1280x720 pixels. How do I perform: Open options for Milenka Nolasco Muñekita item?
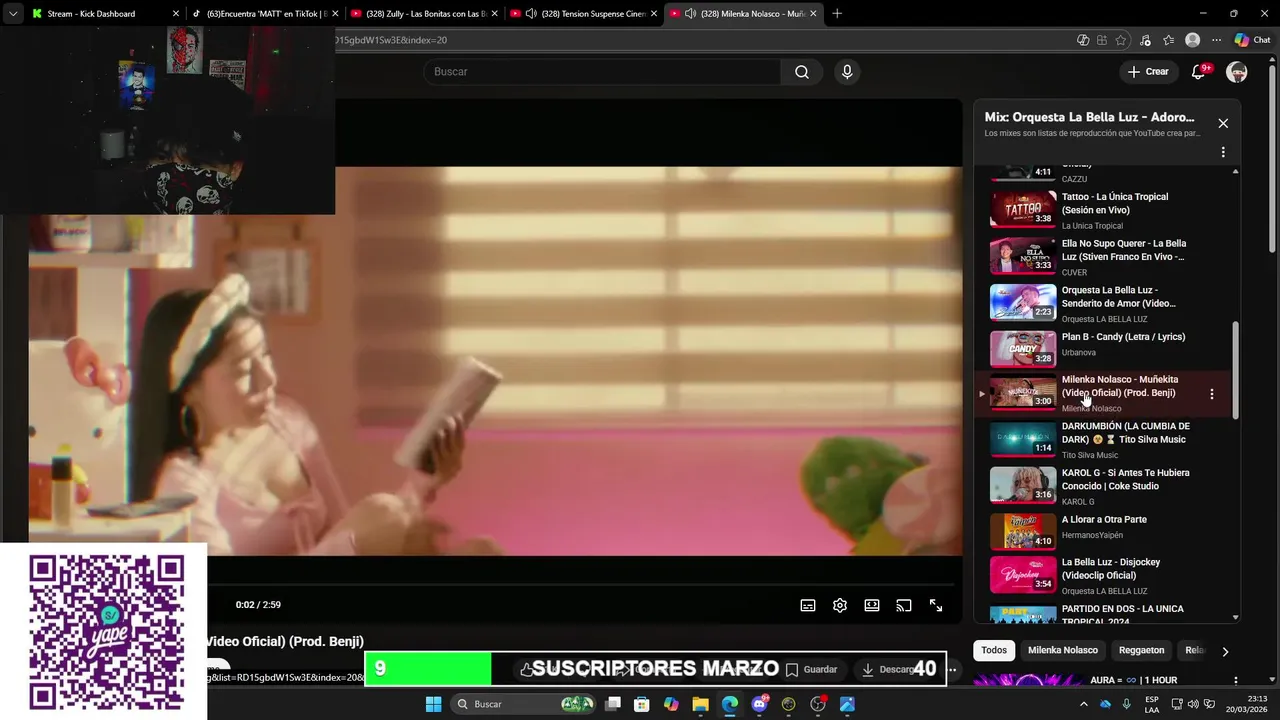point(1212,394)
